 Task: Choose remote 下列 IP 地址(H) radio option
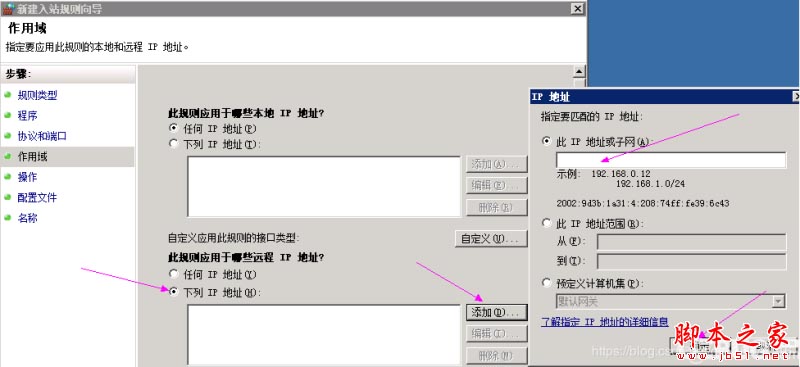coord(173,292)
